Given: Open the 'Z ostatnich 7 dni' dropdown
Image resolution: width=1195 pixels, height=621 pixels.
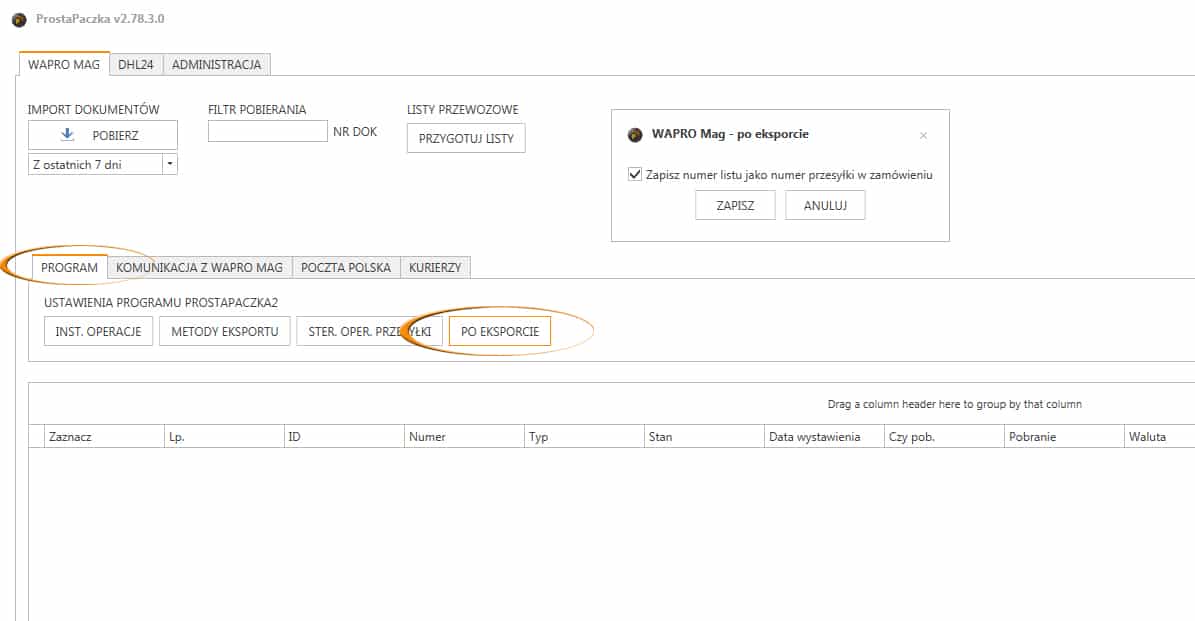Looking at the screenshot, I should pyautogui.click(x=170, y=164).
